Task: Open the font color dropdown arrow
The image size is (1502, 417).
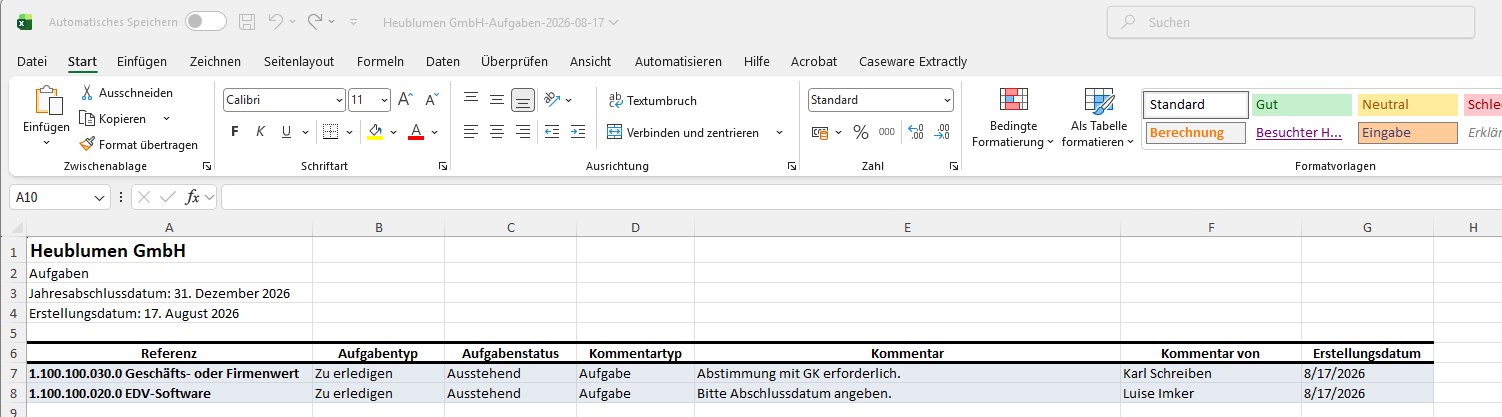Action: (436, 132)
